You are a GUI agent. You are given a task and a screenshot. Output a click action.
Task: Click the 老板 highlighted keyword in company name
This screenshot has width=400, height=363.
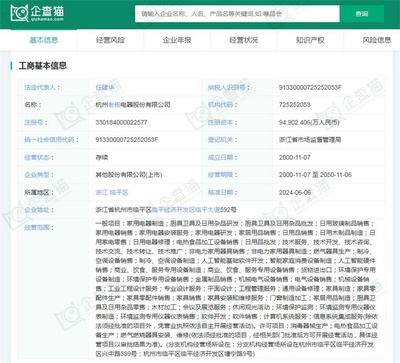pos(114,105)
